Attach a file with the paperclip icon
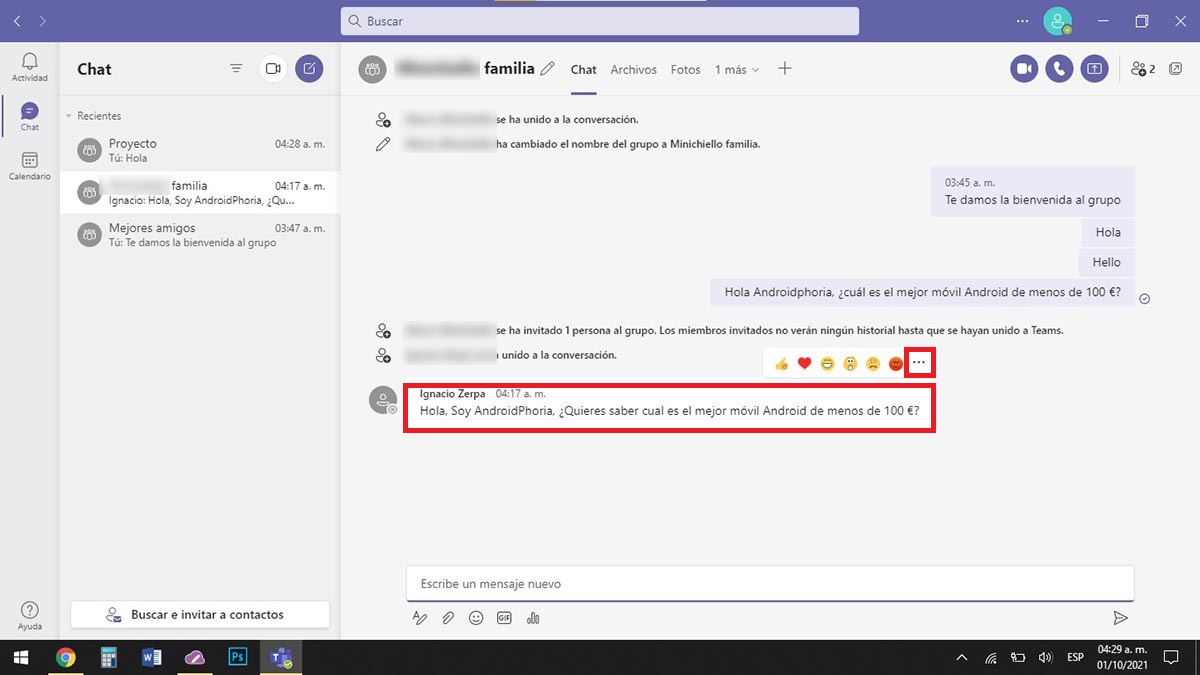 [x=449, y=618]
